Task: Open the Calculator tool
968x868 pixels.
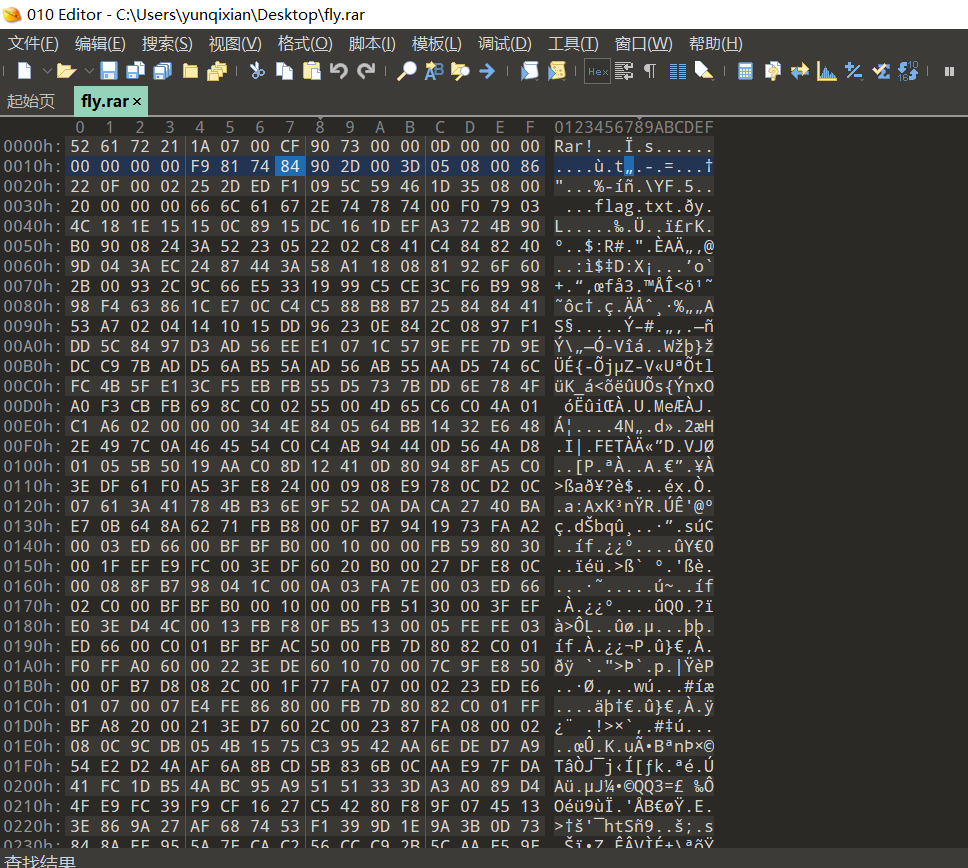Action: 746,72
